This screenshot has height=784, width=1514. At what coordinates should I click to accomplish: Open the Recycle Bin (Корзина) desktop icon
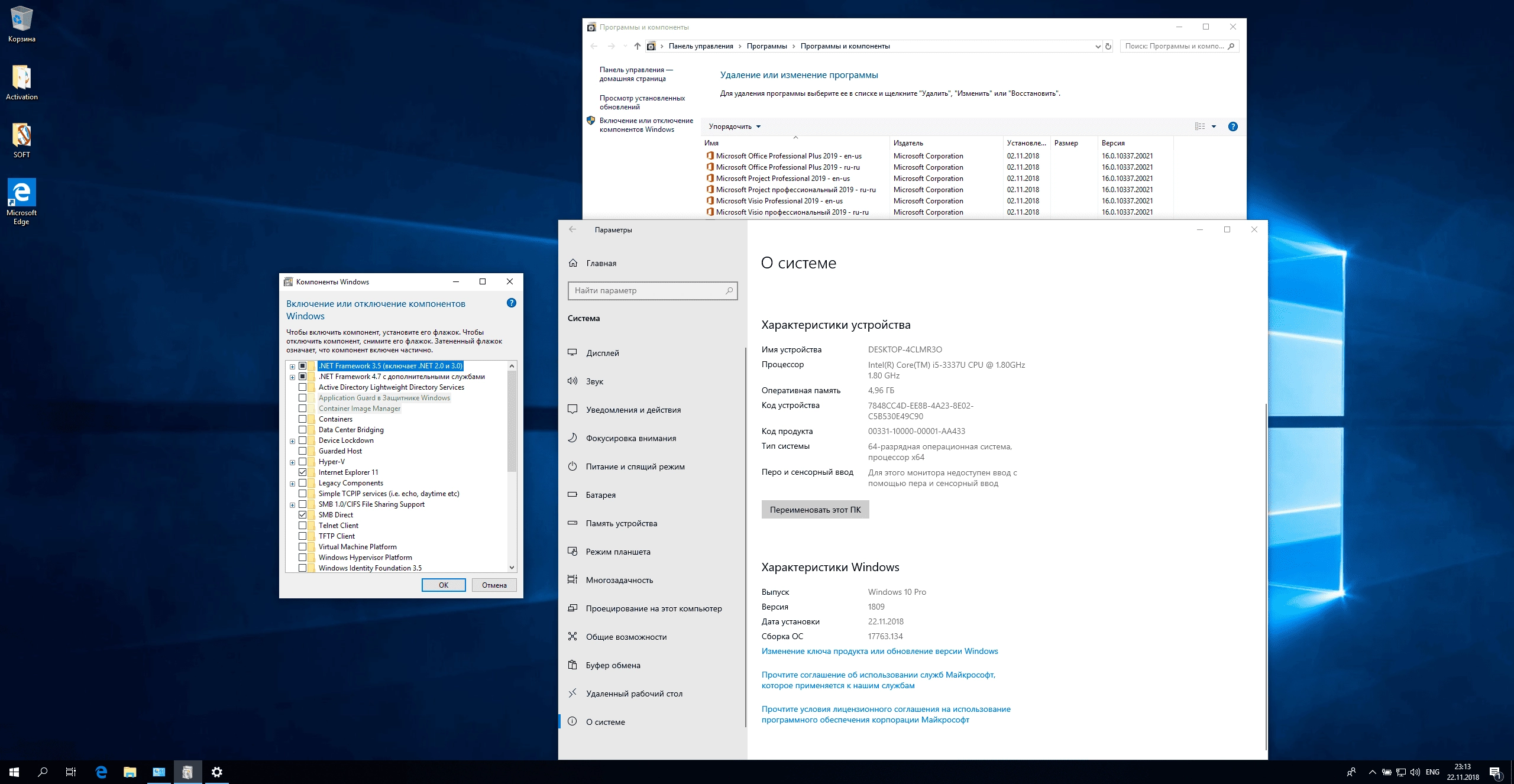pos(21,24)
